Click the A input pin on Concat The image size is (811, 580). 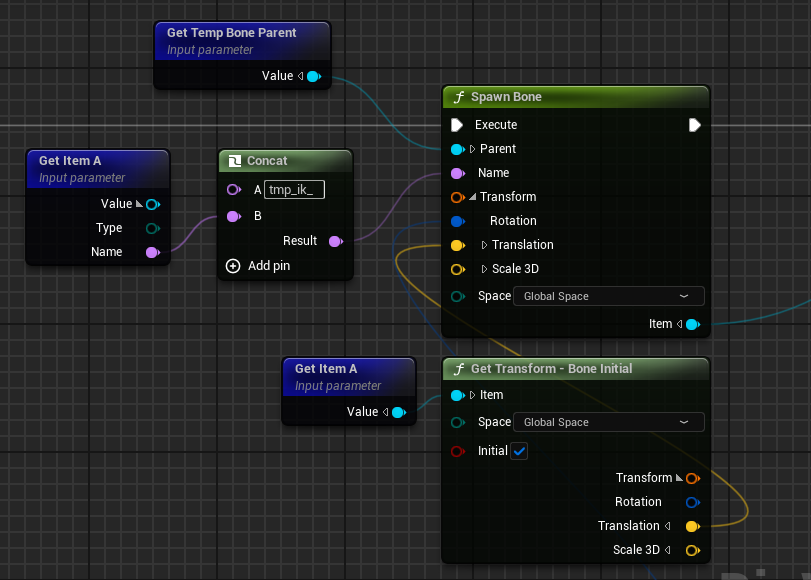point(234,190)
